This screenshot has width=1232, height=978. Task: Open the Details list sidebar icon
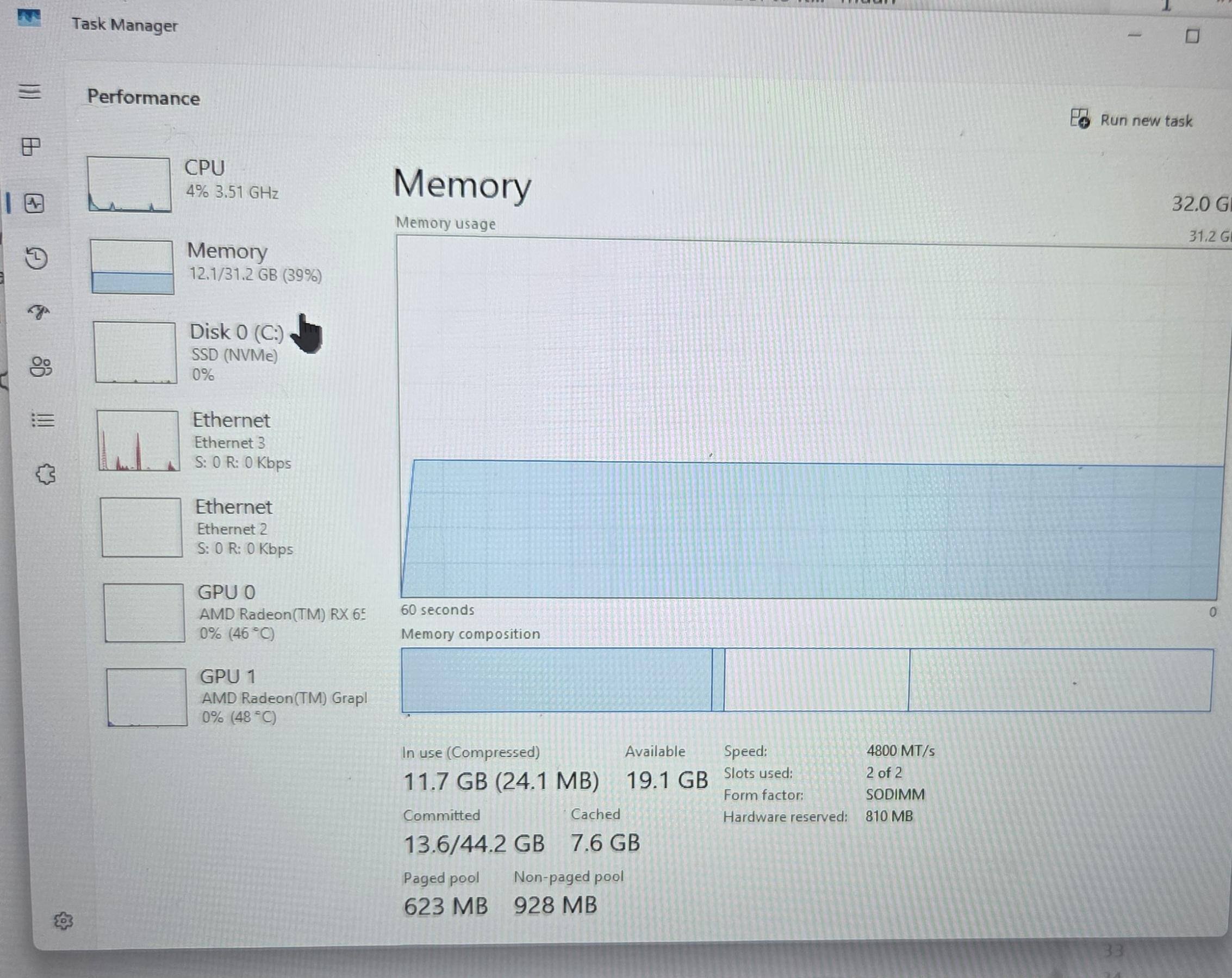click(43, 420)
